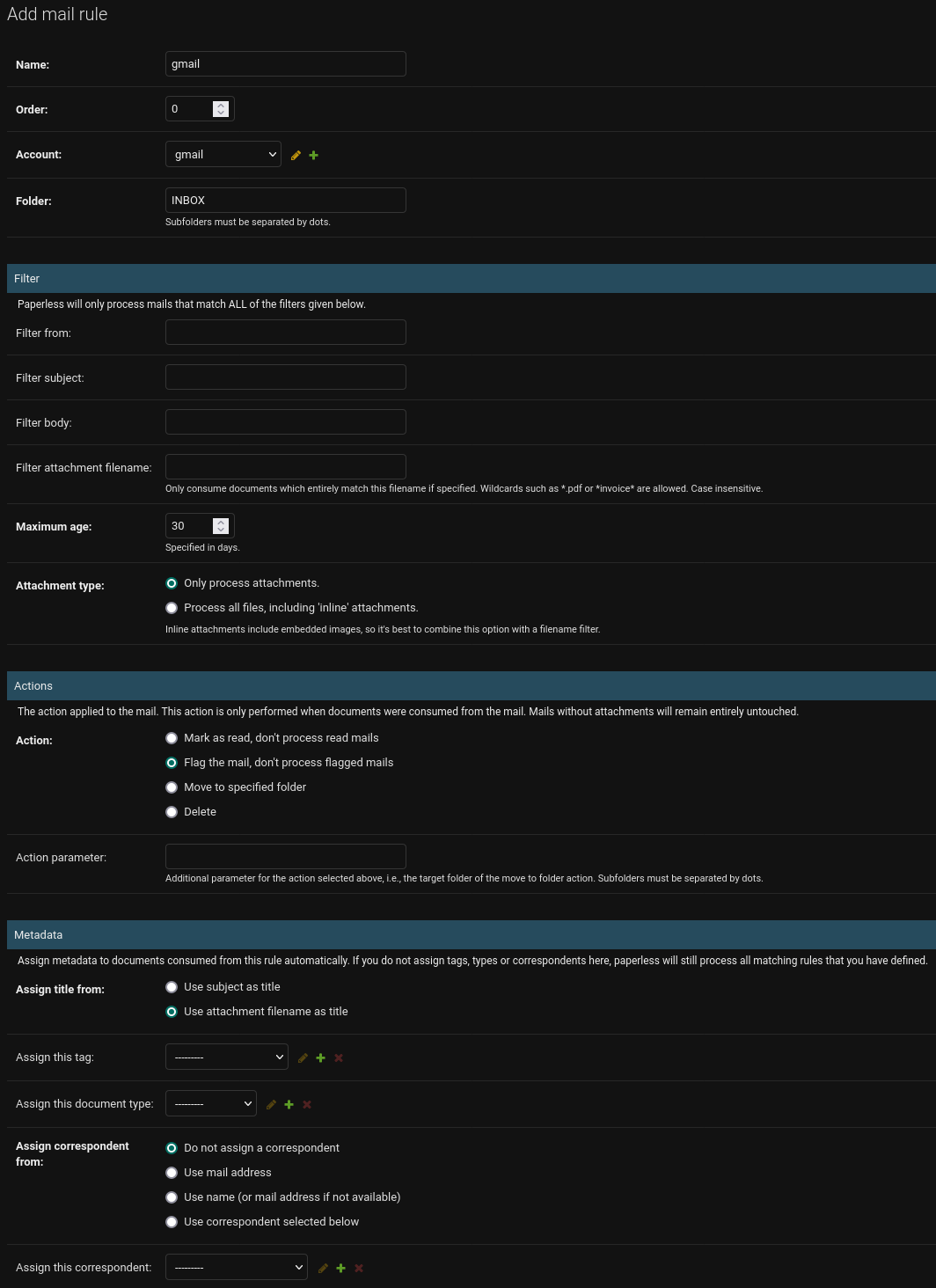Click the Filter subject input field
936x1288 pixels.
285,377
